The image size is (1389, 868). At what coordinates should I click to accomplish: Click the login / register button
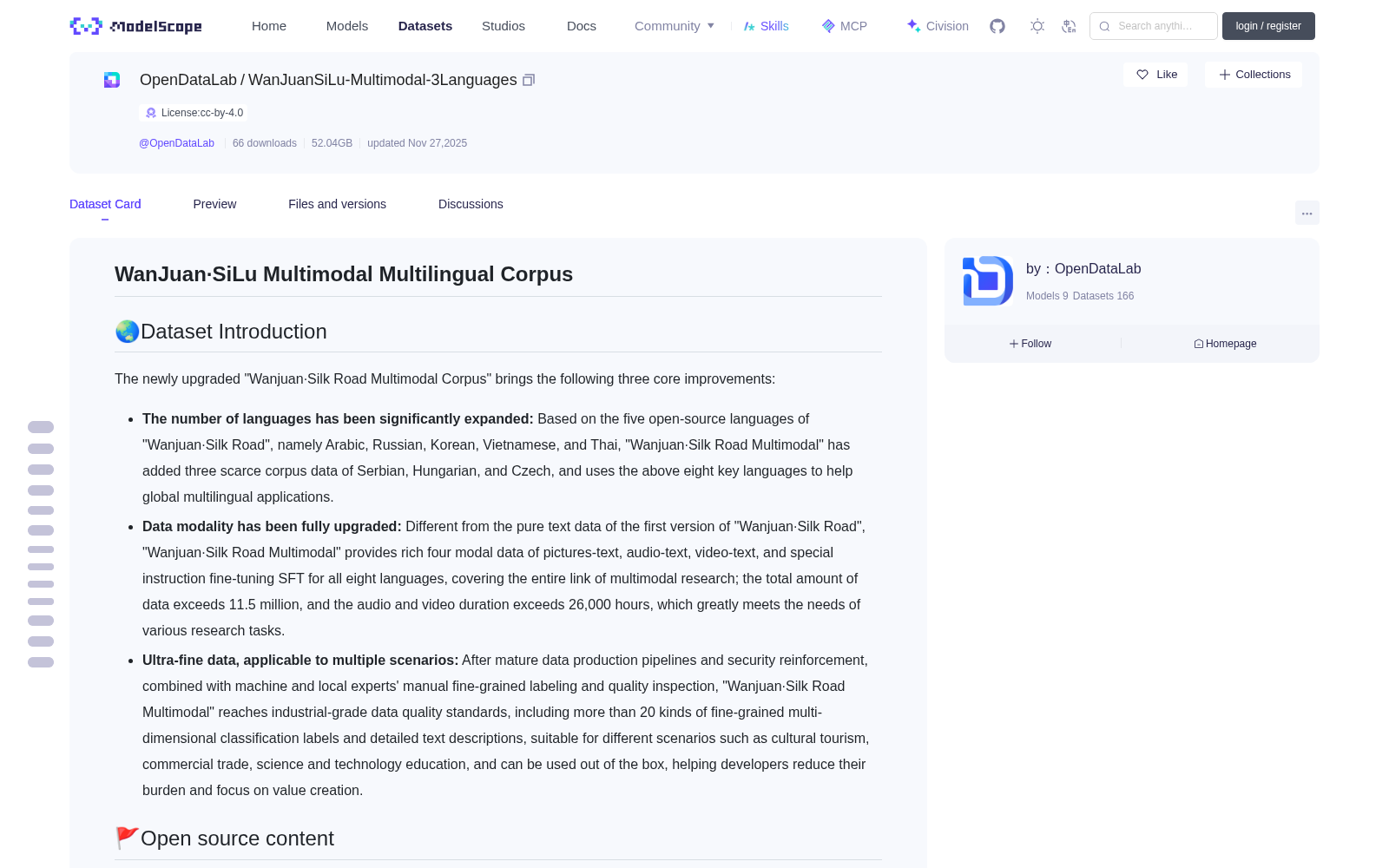[x=1268, y=26]
